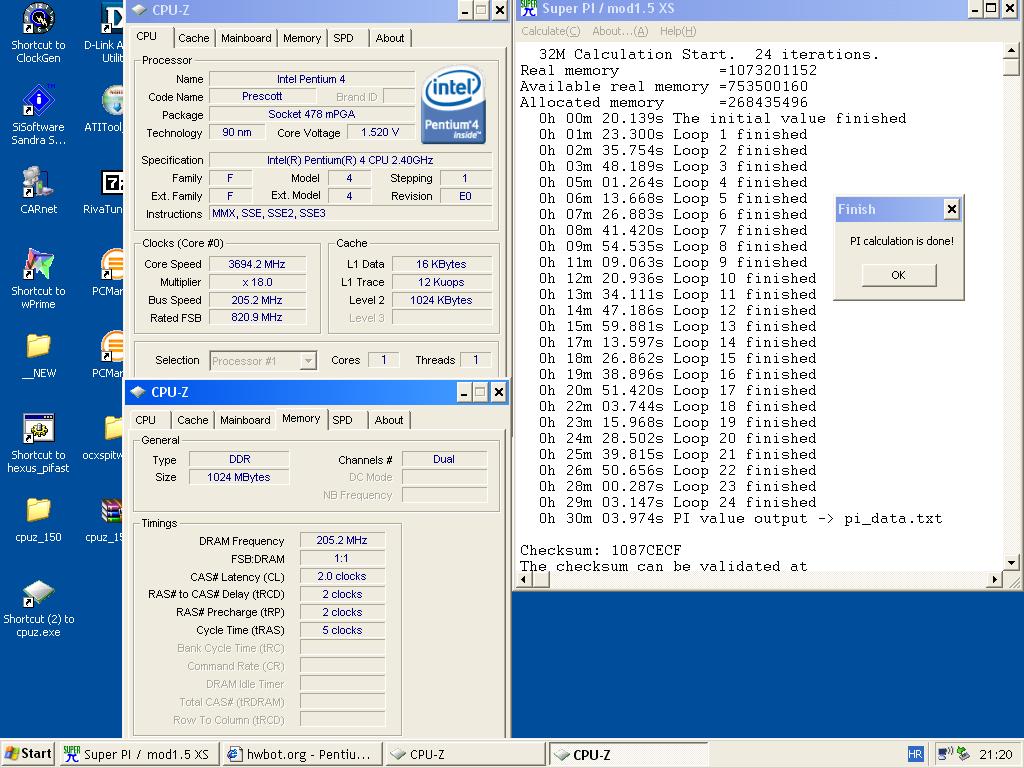
Task: Switch to Memory tab in top CPU-Z window
Action: 302,38
